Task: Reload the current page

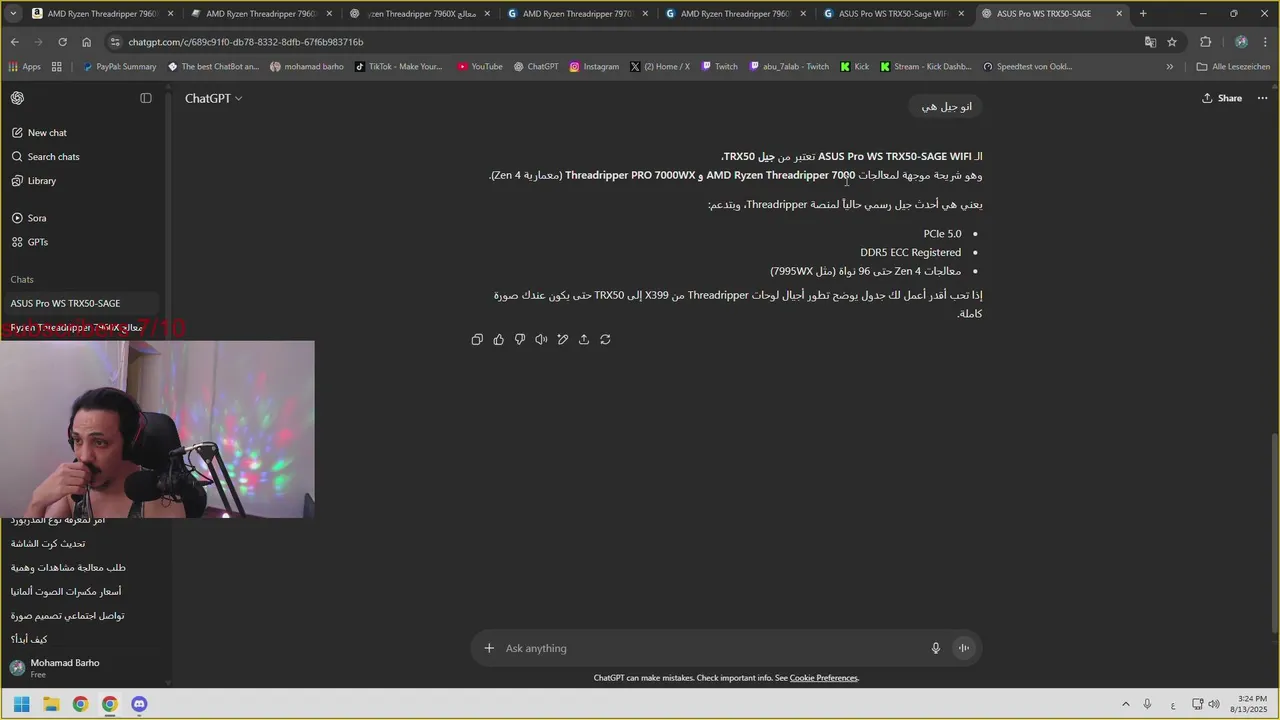Action: coord(62,42)
